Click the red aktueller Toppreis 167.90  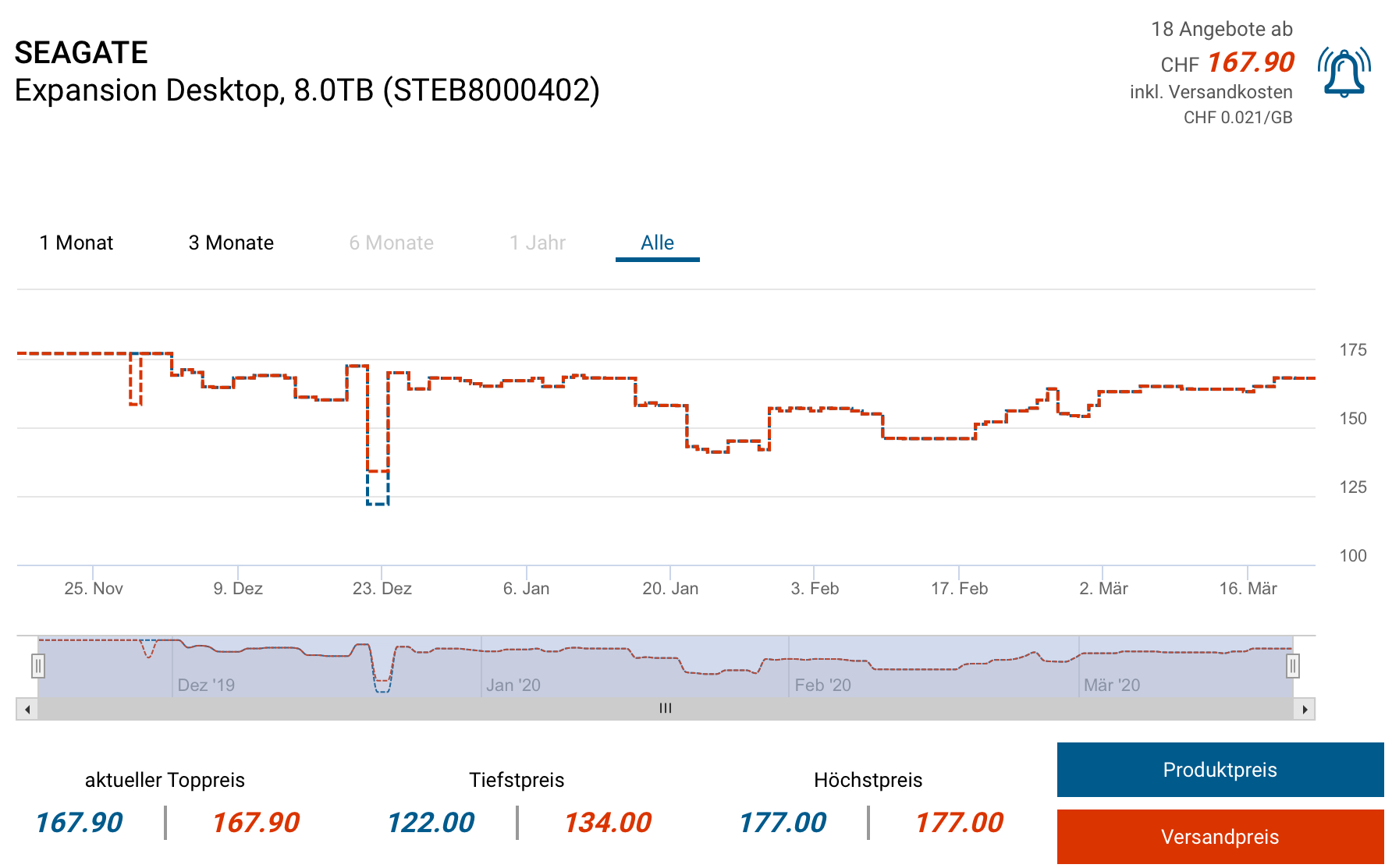click(x=256, y=822)
